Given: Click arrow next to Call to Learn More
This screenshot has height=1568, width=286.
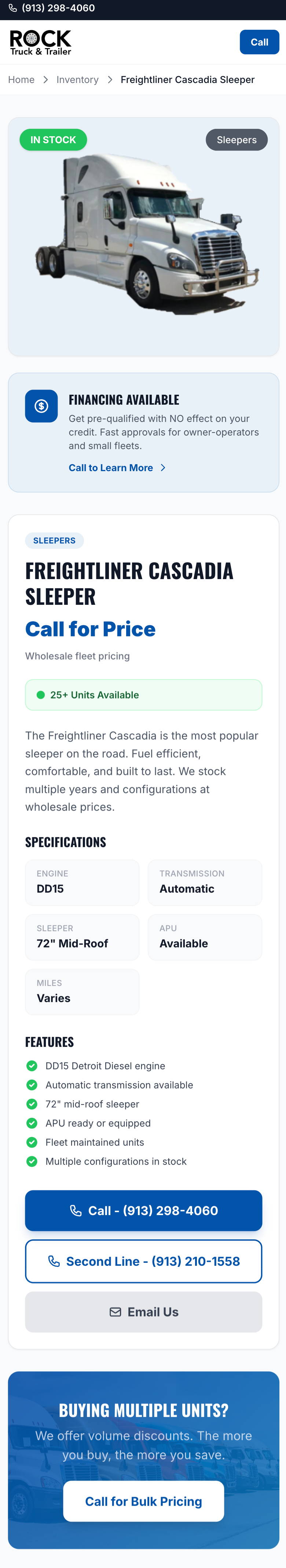Looking at the screenshot, I should click(x=163, y=467).
